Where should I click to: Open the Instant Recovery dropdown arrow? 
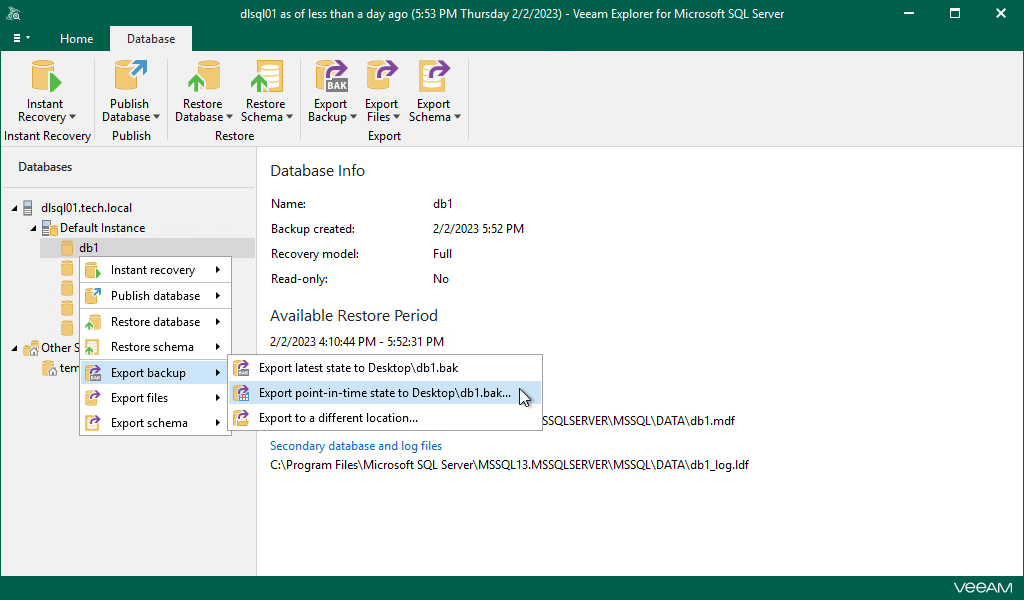click(x=72, y=117)
